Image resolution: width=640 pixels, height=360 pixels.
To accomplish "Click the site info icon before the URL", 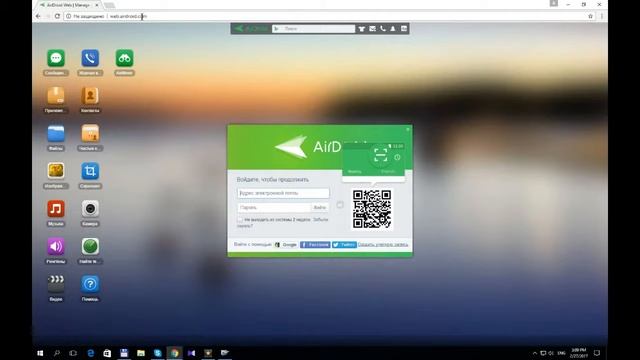I will 69,16.
